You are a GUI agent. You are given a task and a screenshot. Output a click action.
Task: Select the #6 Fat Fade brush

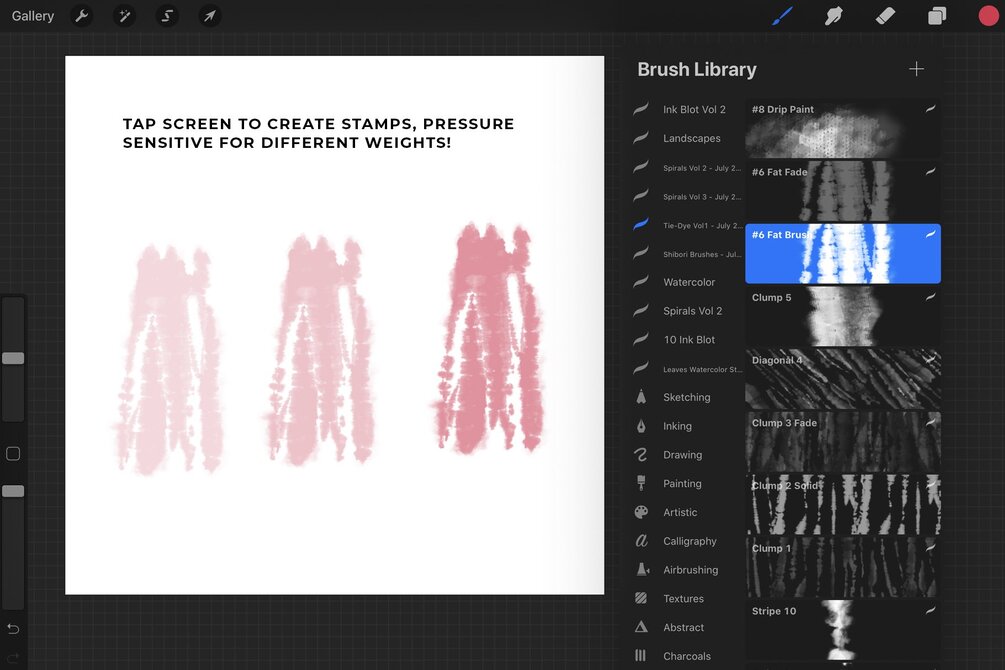point(843,191)
